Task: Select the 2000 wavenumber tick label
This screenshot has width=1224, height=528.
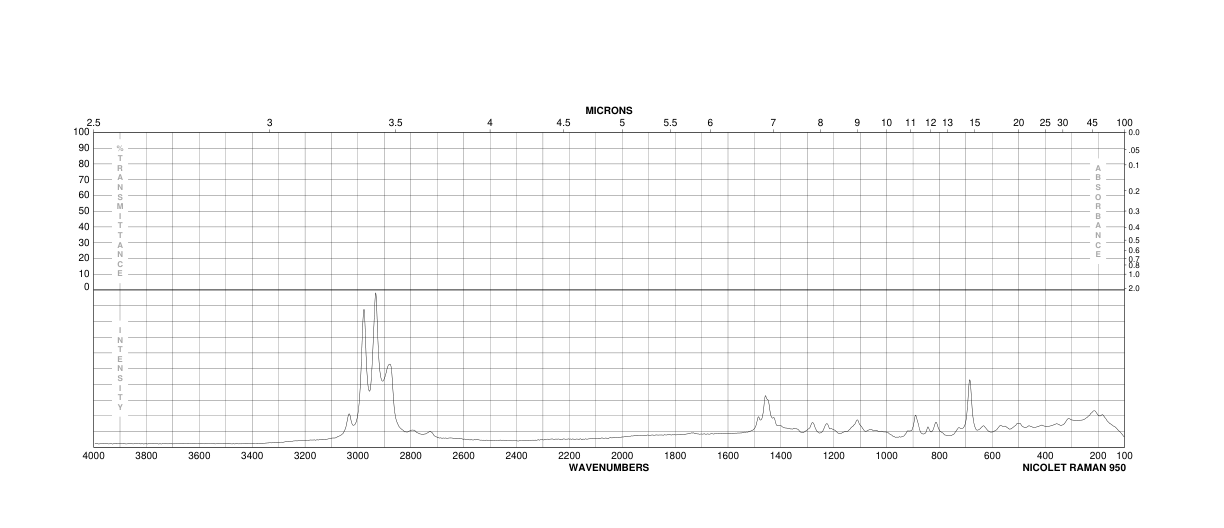Action: click(x=622, y=456)
